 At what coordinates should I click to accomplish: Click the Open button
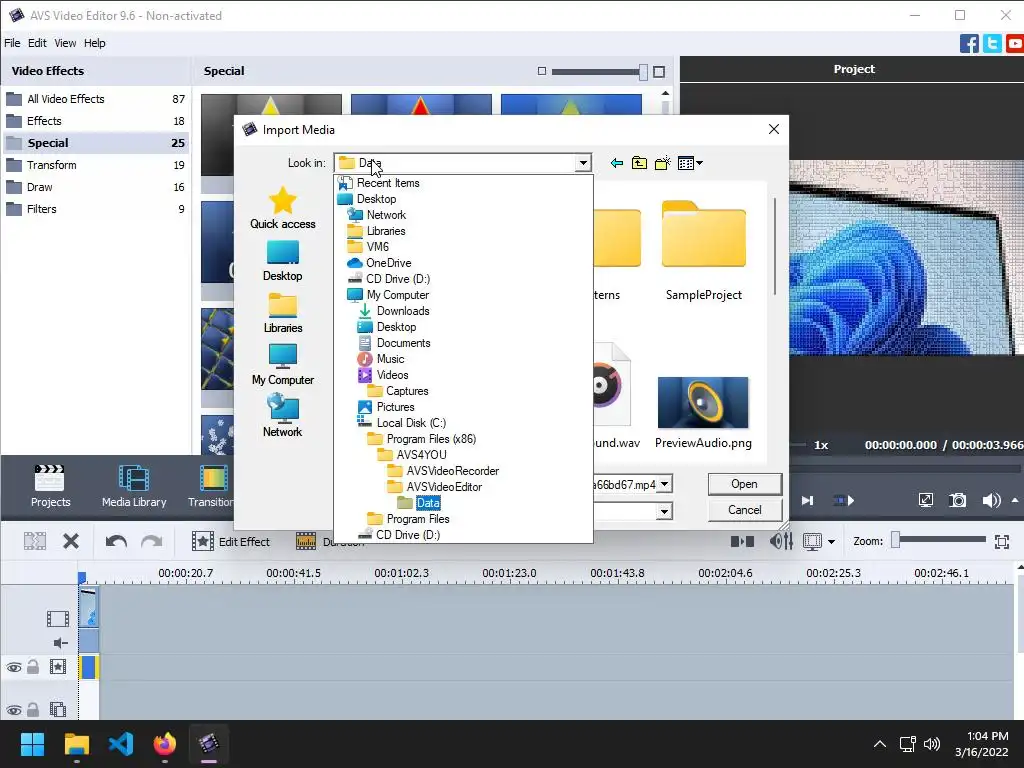pyautogui.click(x=744, y=484)
